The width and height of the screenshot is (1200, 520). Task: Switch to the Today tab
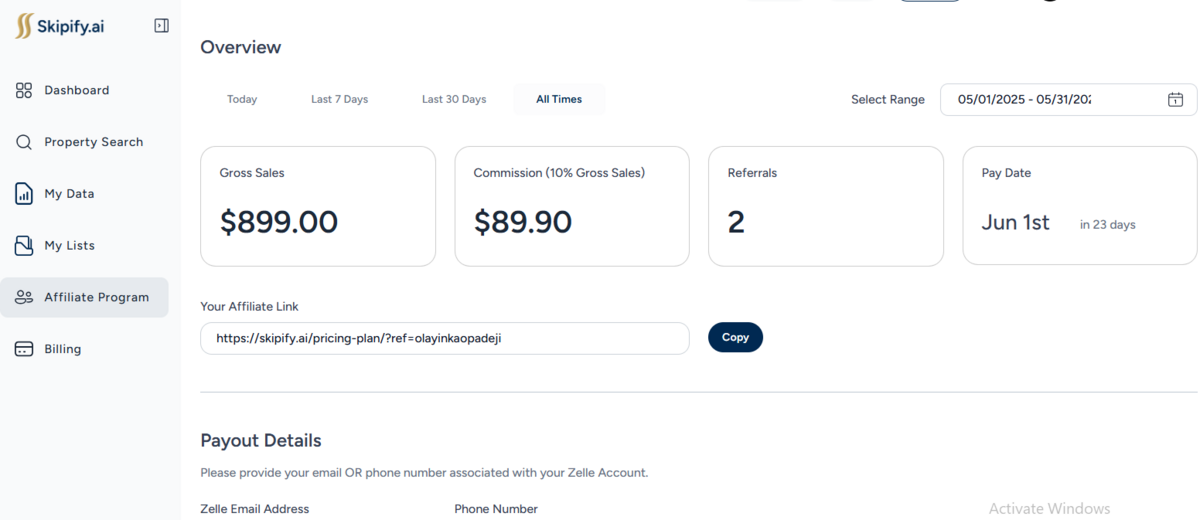(242, 99)
